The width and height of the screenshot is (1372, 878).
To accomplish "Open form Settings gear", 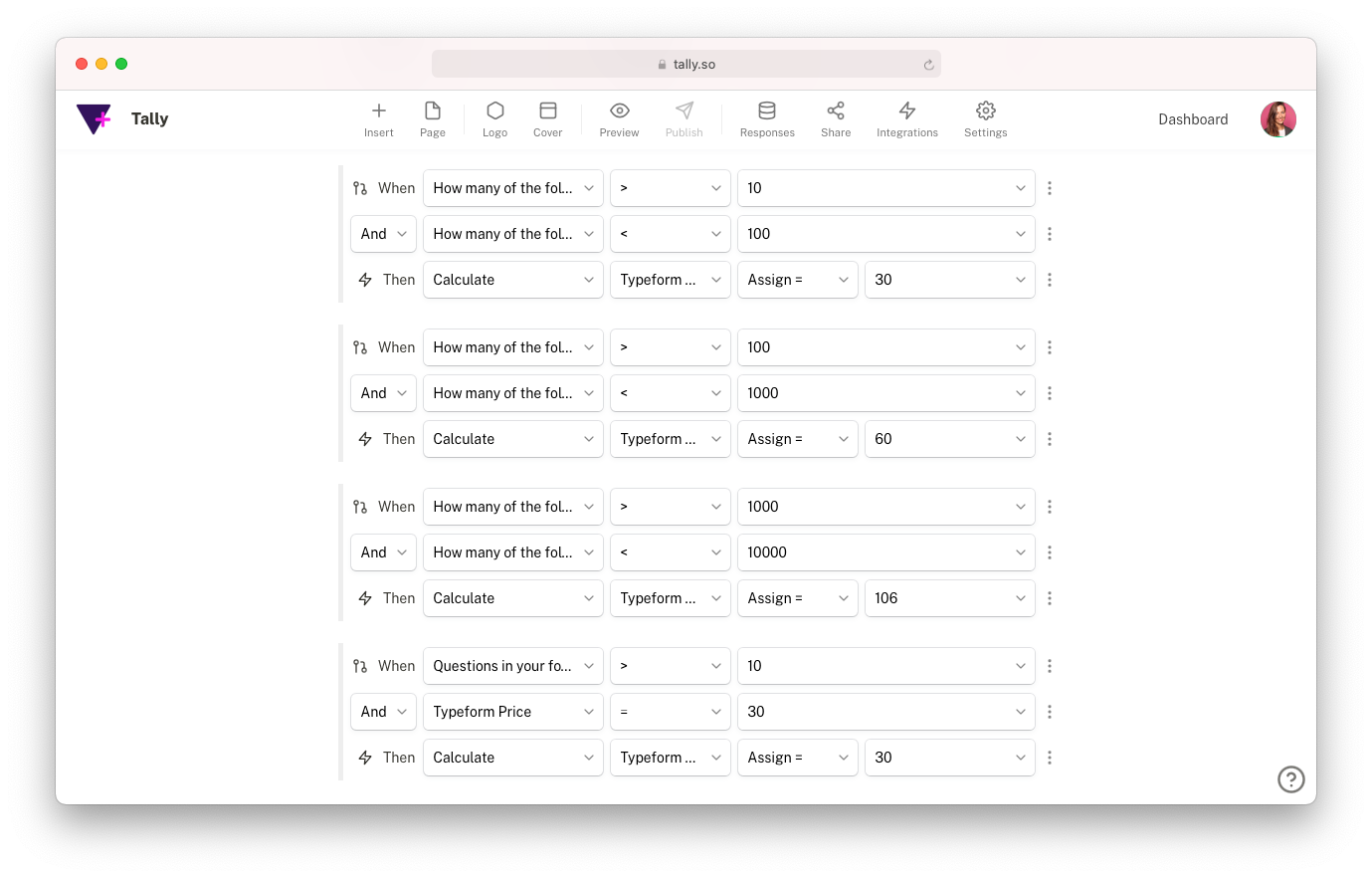I will click(986, 110).
